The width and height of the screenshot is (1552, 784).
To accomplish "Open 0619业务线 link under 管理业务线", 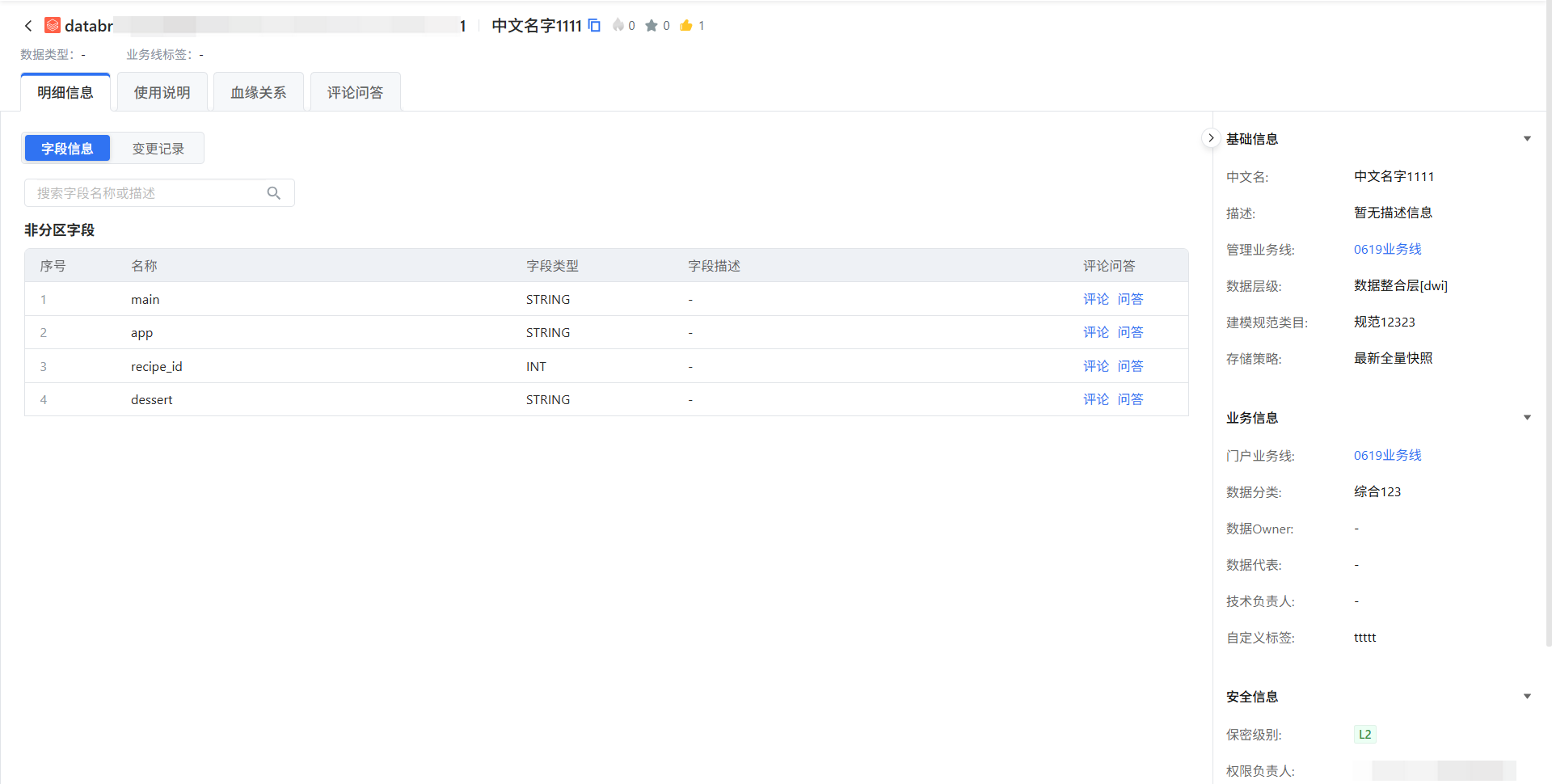I will click(1387, 249).
